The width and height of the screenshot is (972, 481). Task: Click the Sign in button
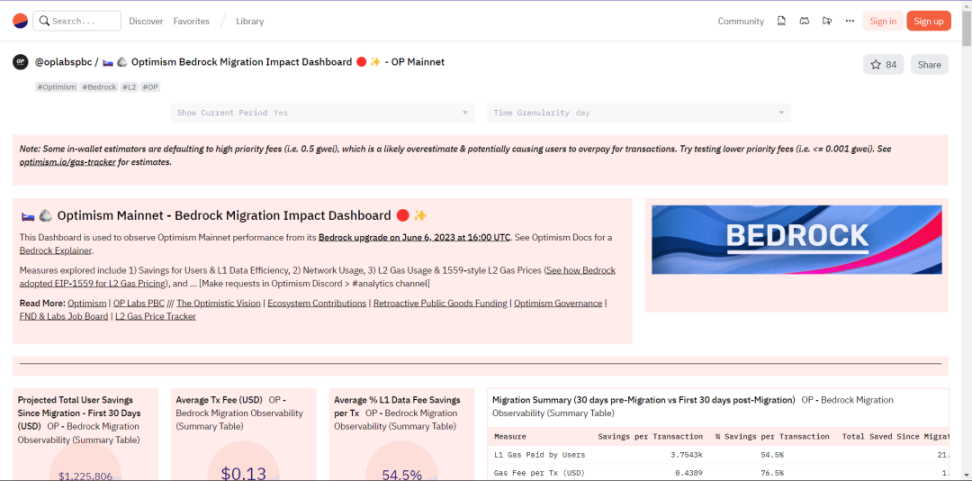click(883, 21)
